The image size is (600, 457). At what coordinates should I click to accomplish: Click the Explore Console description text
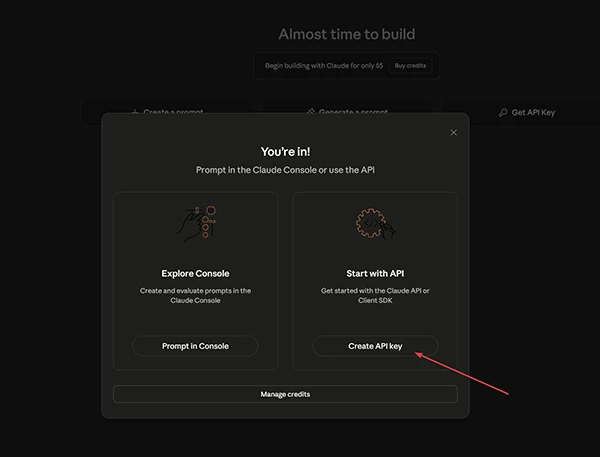pyautogui.click(x=195, y=295)
